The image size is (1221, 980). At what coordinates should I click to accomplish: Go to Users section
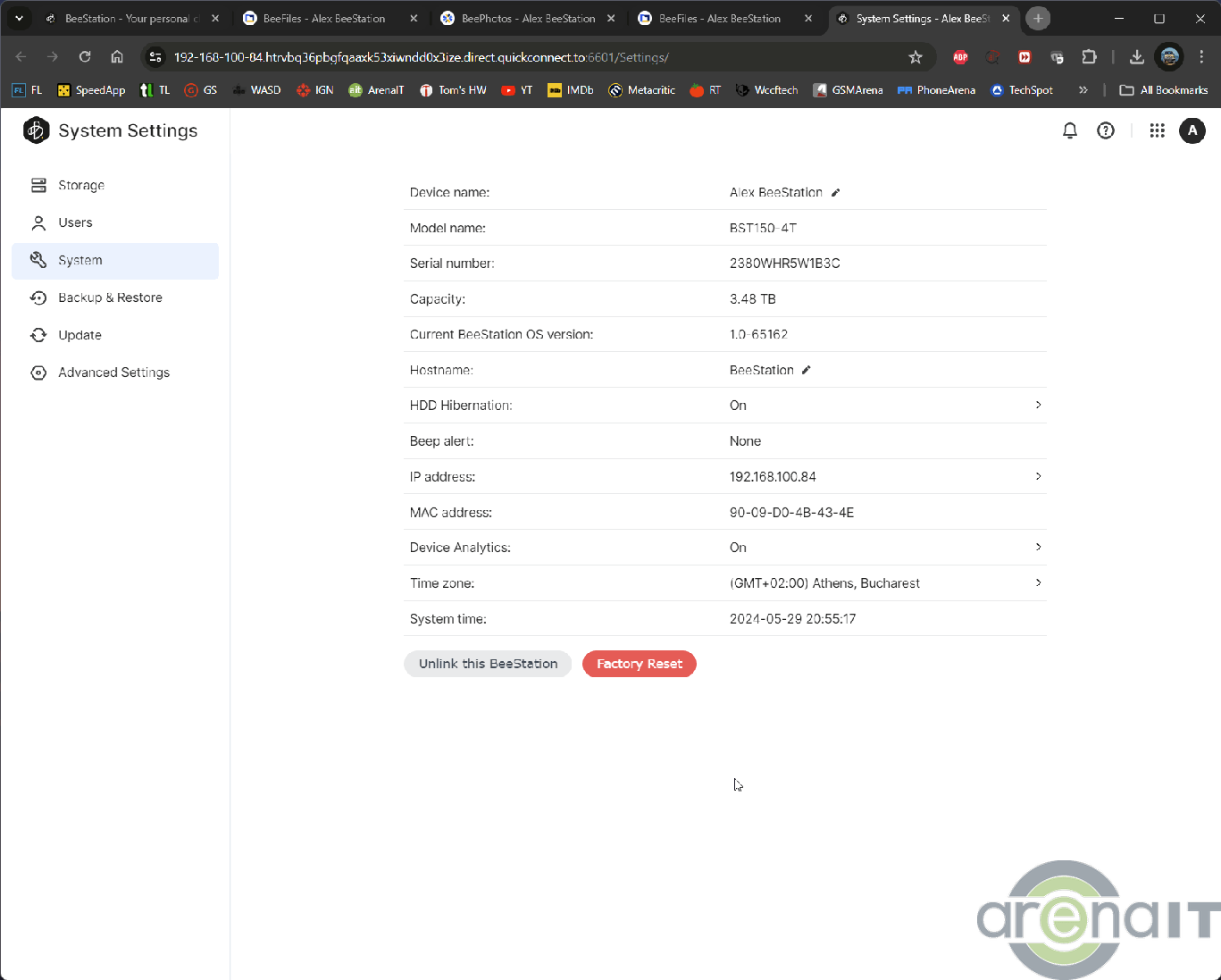coord(75,223)
